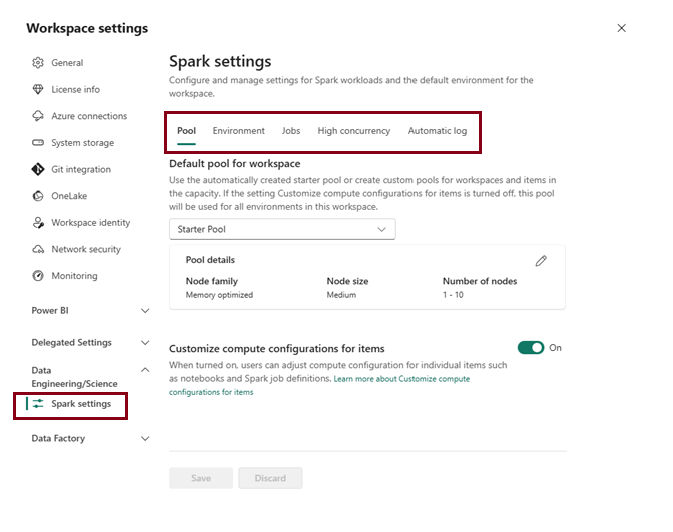The image size is (673, 532).
Task: Toggle Customize compute configurations switch off
Action: point(531,348)
